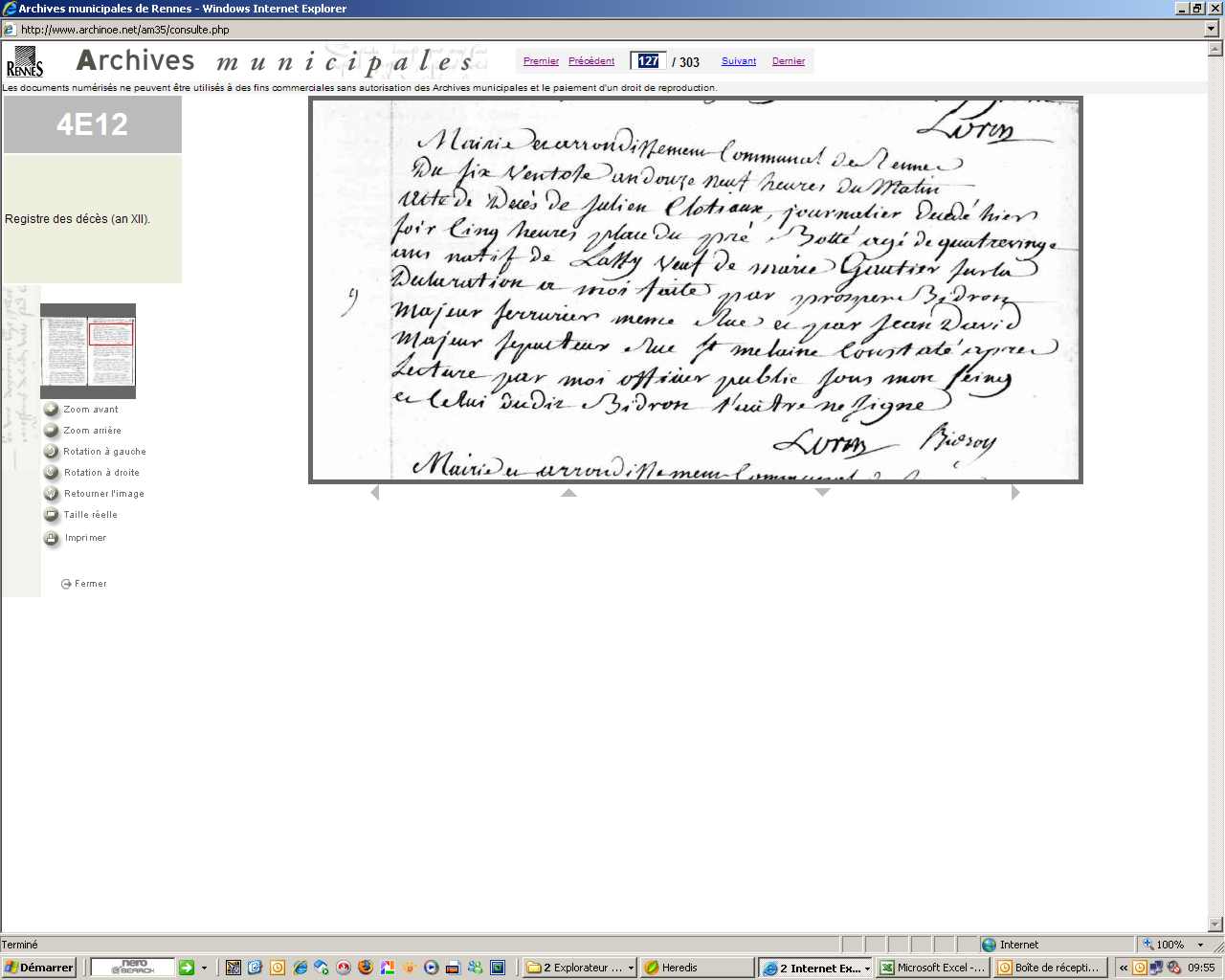This screenshot has height=980, width=1225.
Task: Open the address bar dropdown
Action: pyautogui.click(x=1212, y=30)
